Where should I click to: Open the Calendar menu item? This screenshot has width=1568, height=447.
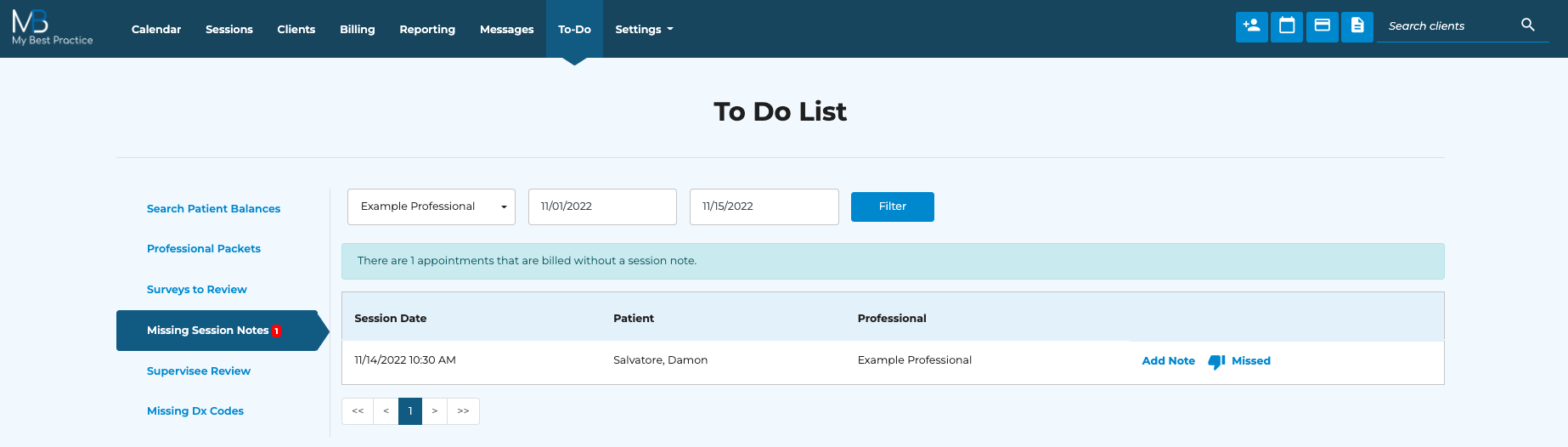click(x=156, y=29)
